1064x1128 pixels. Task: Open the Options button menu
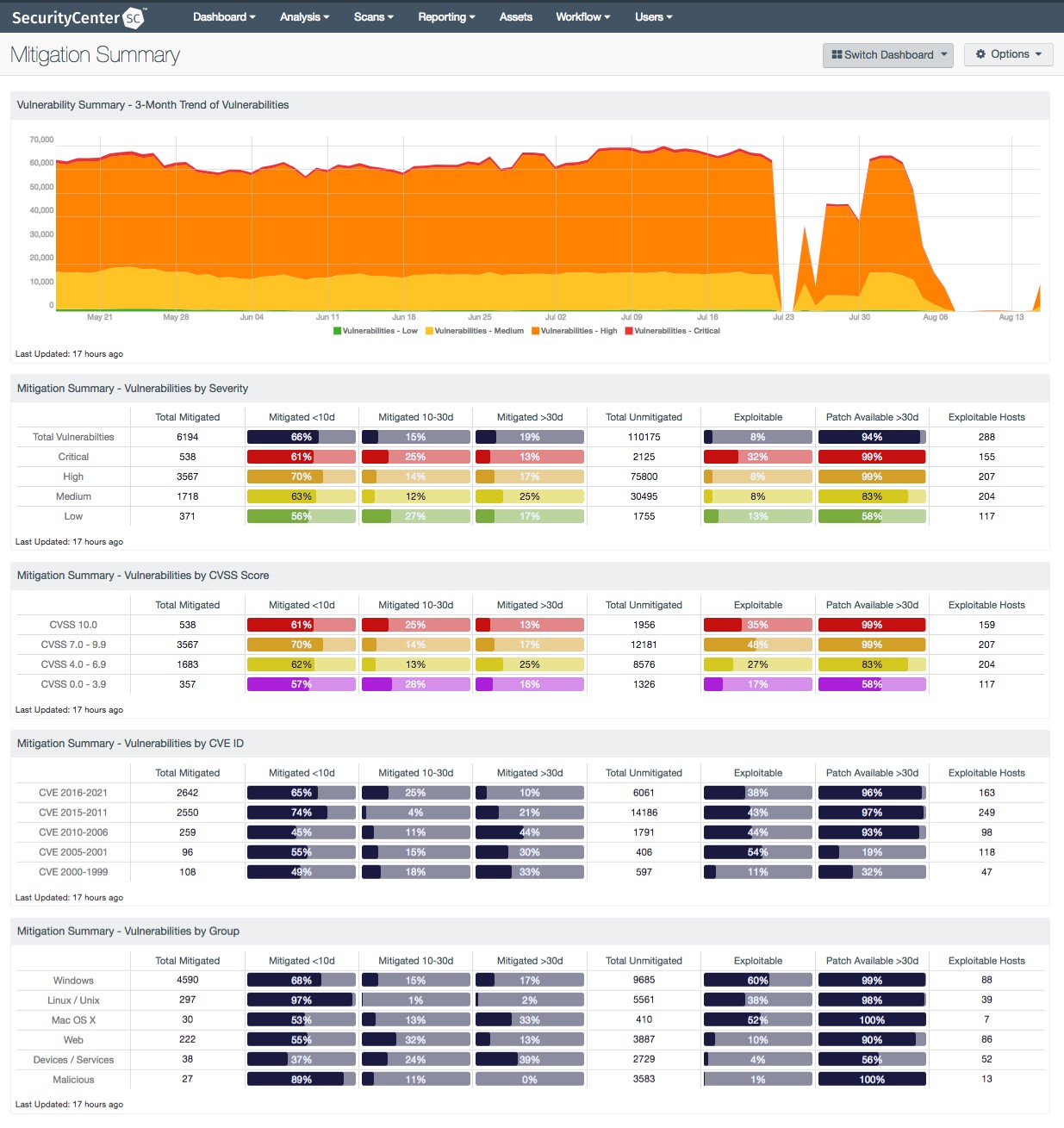1009,54
